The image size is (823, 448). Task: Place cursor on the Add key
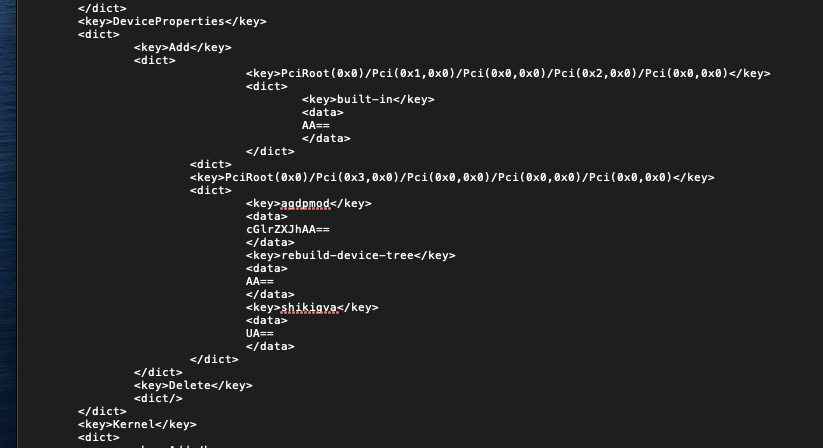182,47
